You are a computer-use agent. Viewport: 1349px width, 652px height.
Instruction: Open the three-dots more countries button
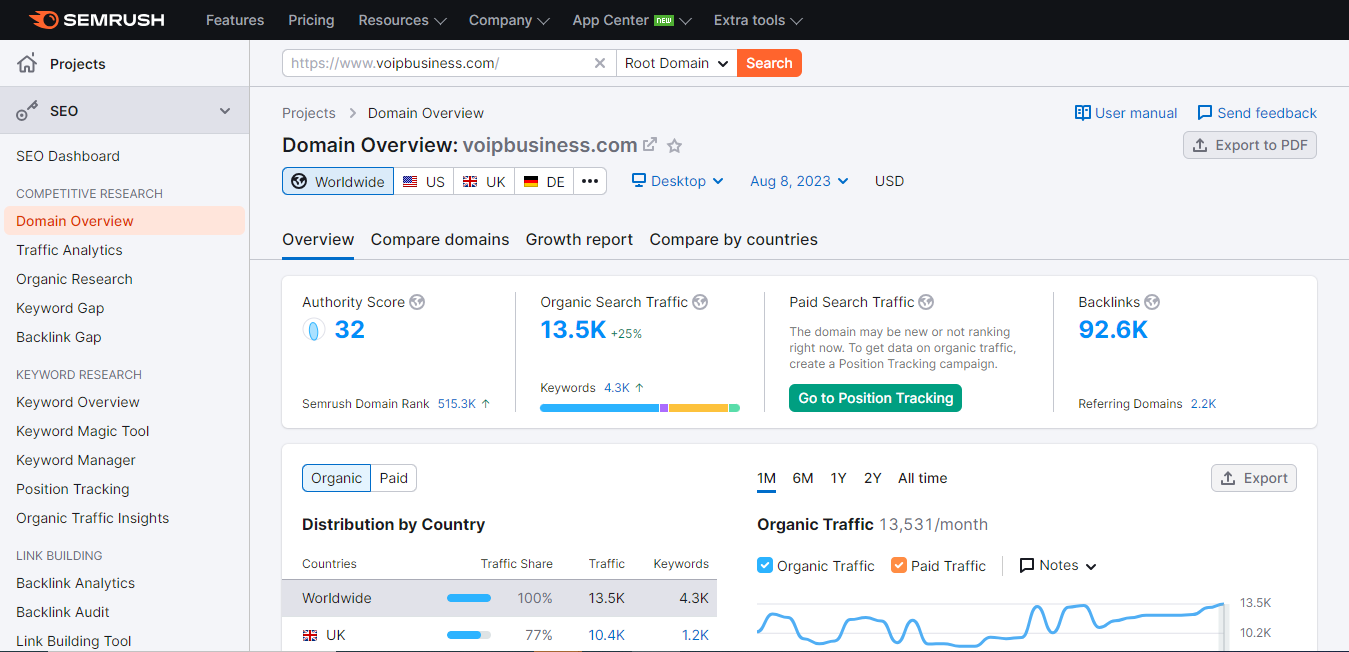coord(590,181)
